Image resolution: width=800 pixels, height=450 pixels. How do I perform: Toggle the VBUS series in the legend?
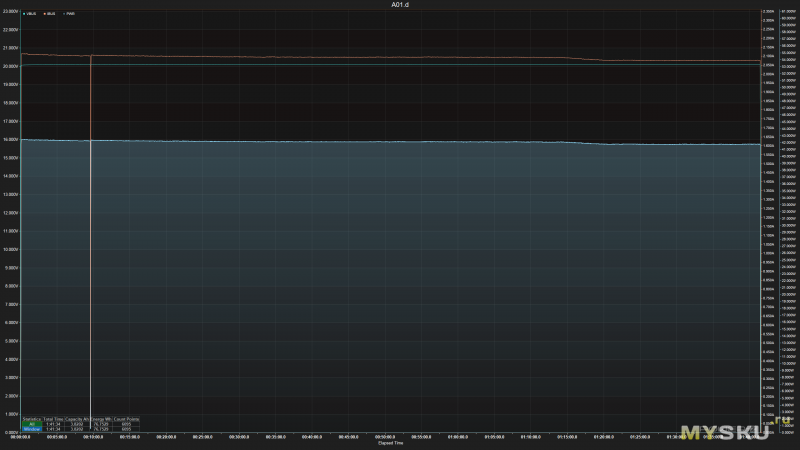coord(30,14)
